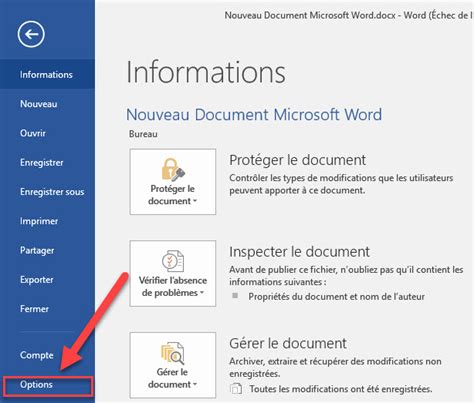Viewport: 474px width, 403px height.
Task: Click the Bureau location text
Action: point(143,134)
